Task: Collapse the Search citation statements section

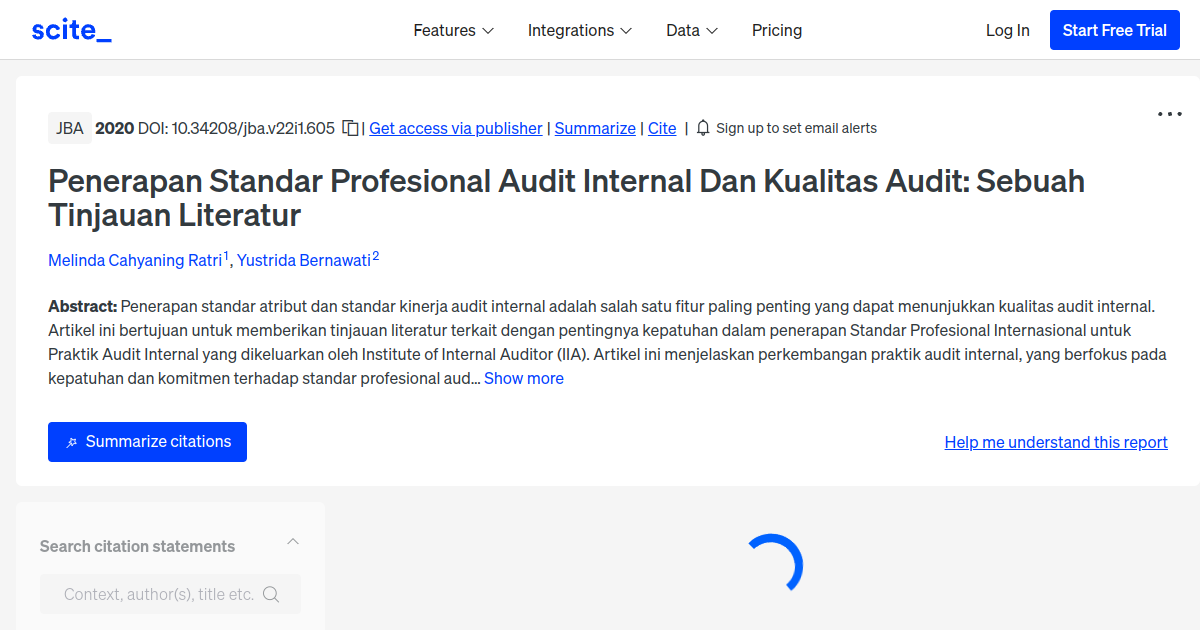Action: [x=292, y=540]
